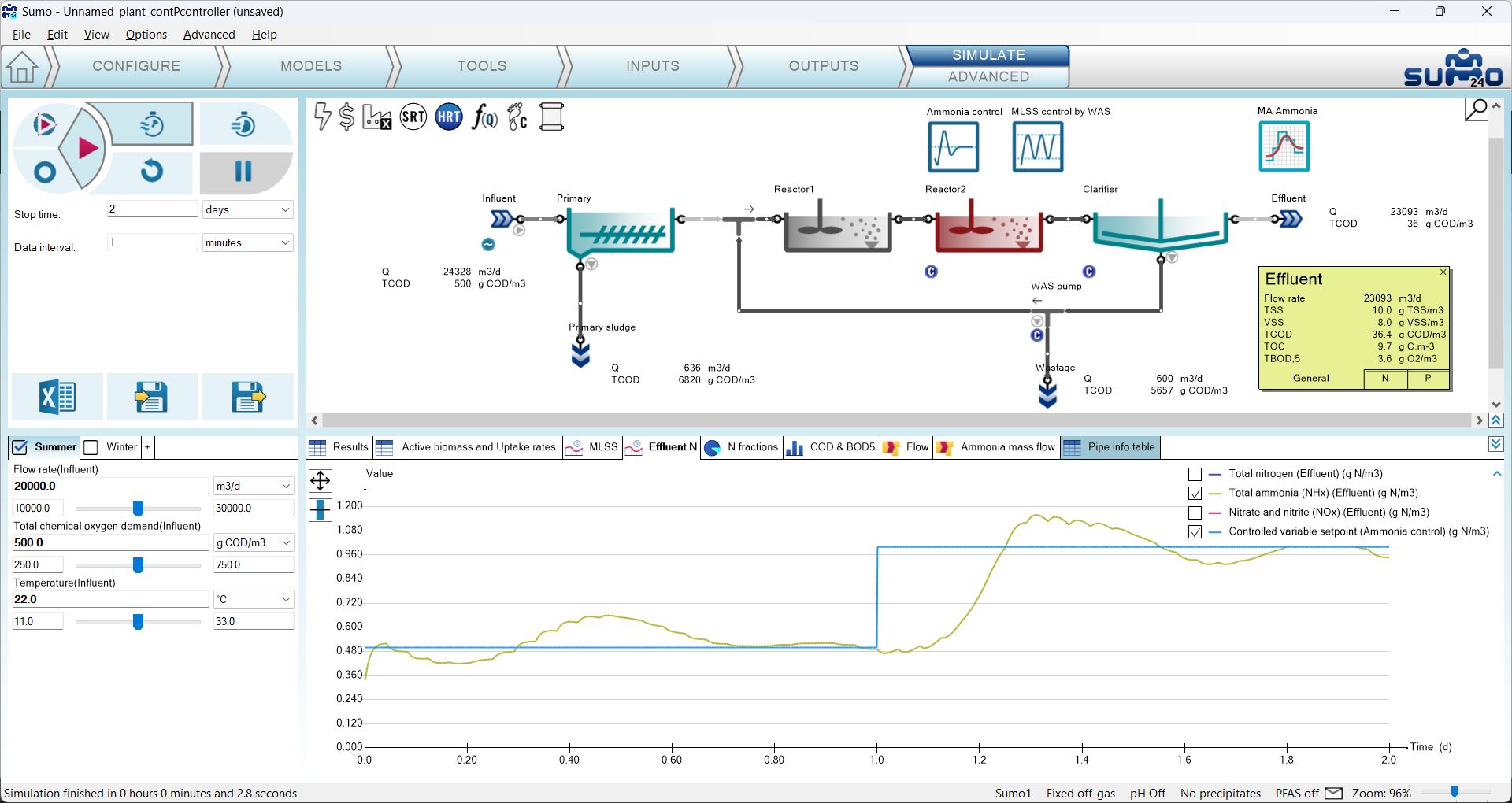
Task: Go to the CONFIGURE step
Action: (136, 66)
